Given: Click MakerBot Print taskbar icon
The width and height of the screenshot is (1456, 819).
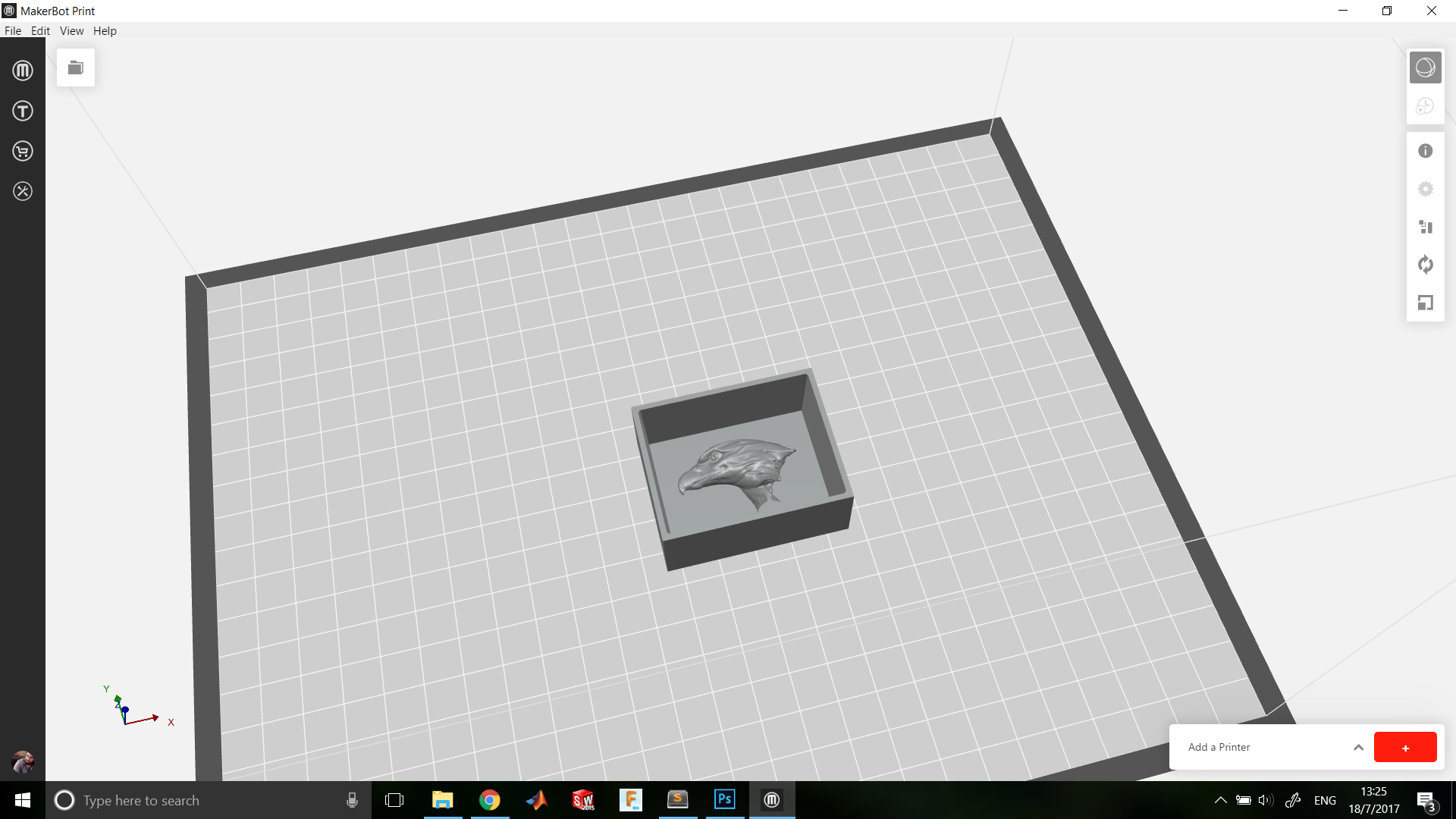Looking at the screenshot, I should [772, 800].
